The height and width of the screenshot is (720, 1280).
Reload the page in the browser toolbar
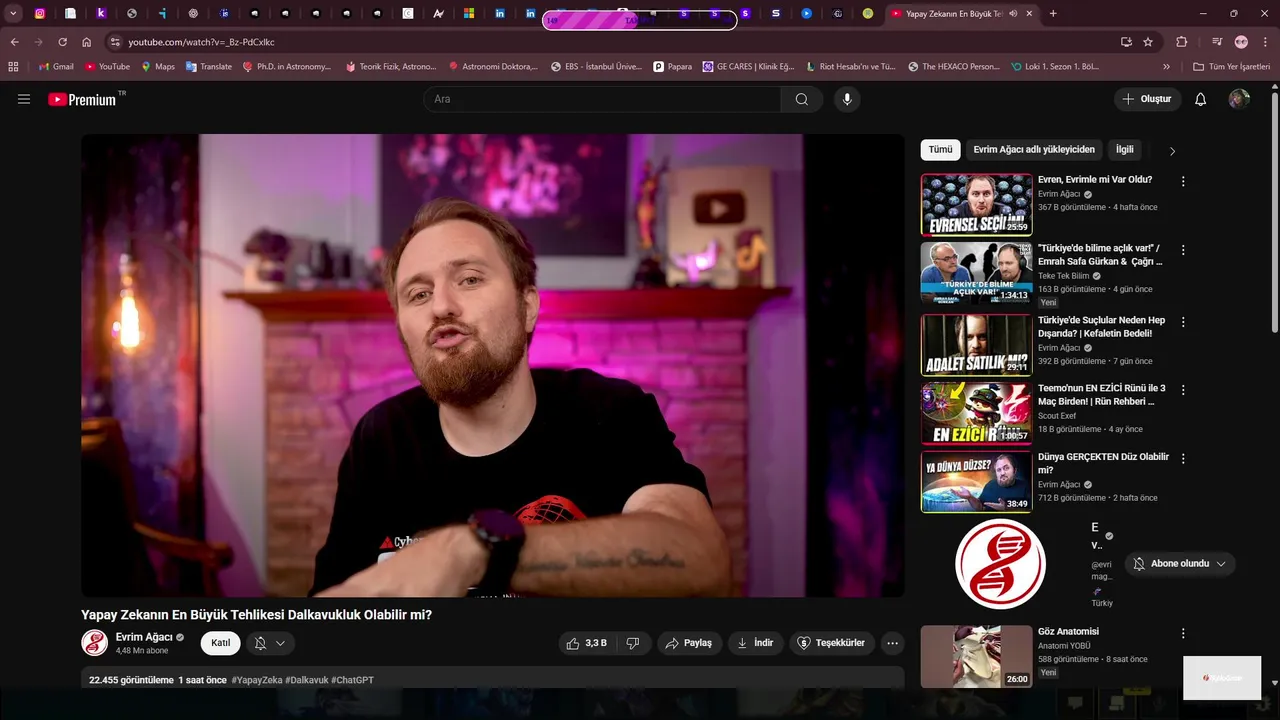[62, 42]
